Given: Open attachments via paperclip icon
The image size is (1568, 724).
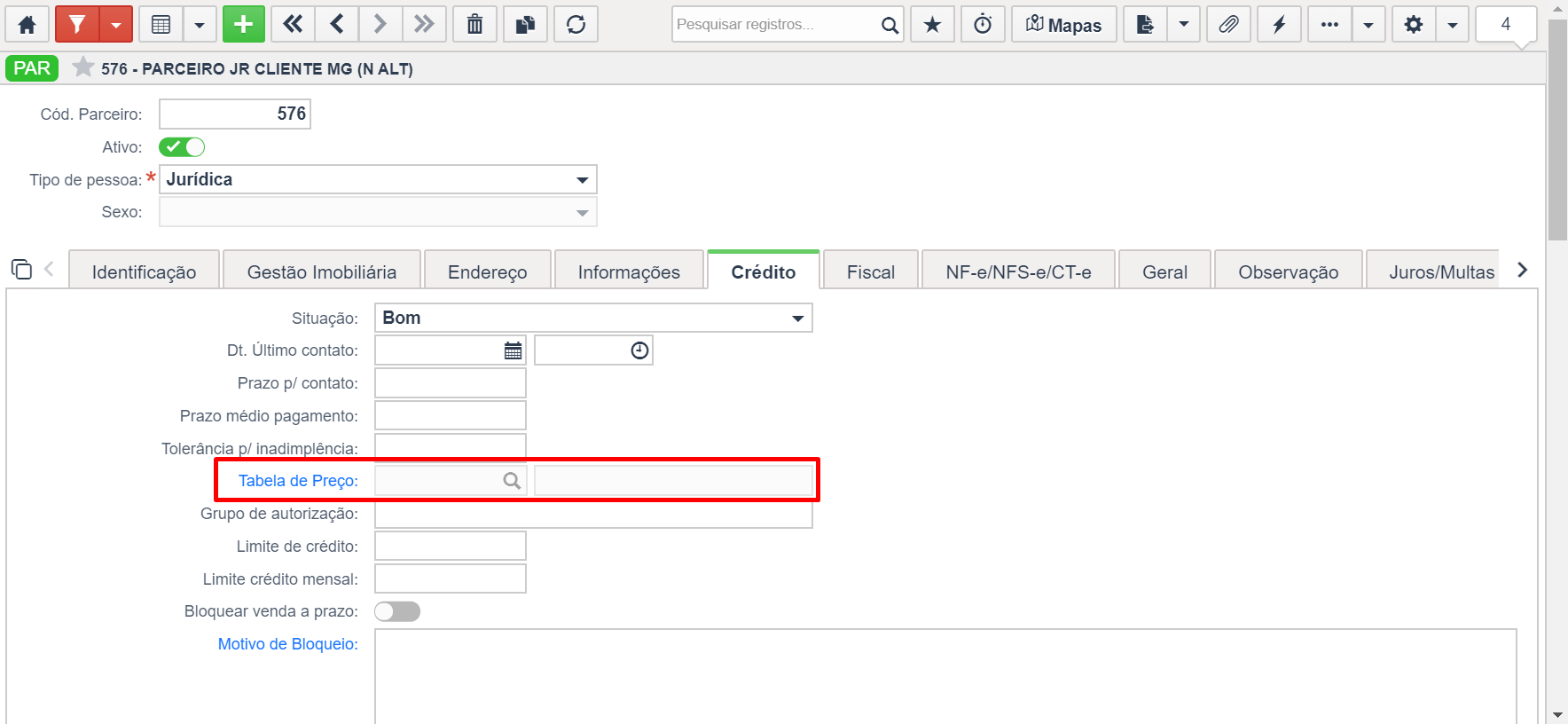Looking at the screenshot, I should click(1228, 24).
